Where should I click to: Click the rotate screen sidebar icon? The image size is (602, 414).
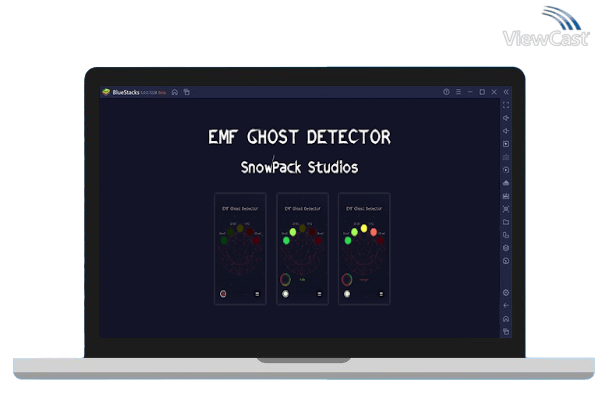pyautogui.click(x=506, y=235)
